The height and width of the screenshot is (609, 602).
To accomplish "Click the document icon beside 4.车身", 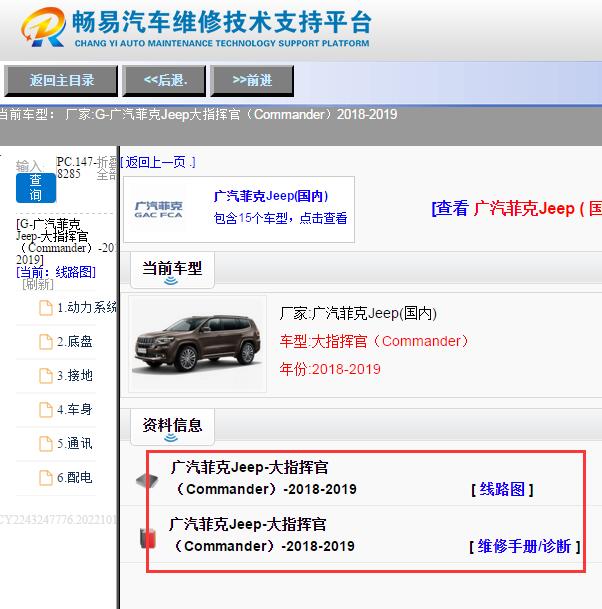I will [x=46, y=409].
